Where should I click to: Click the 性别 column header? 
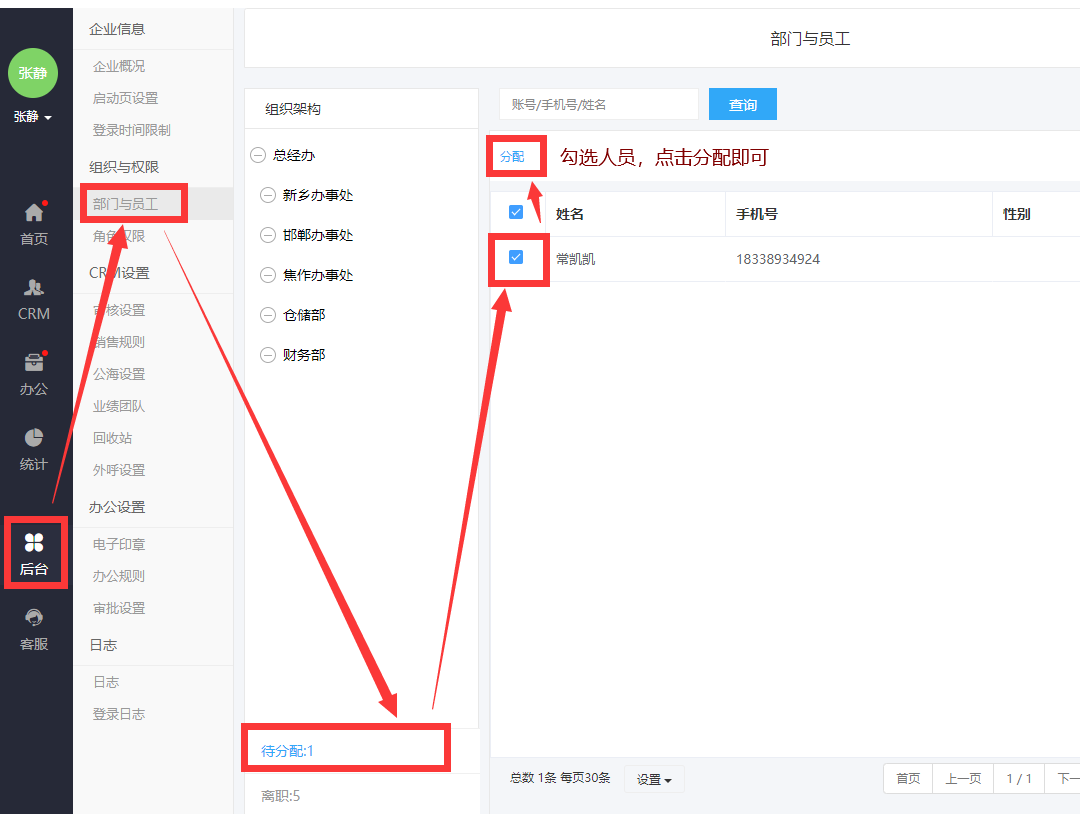click(1017, 214)
